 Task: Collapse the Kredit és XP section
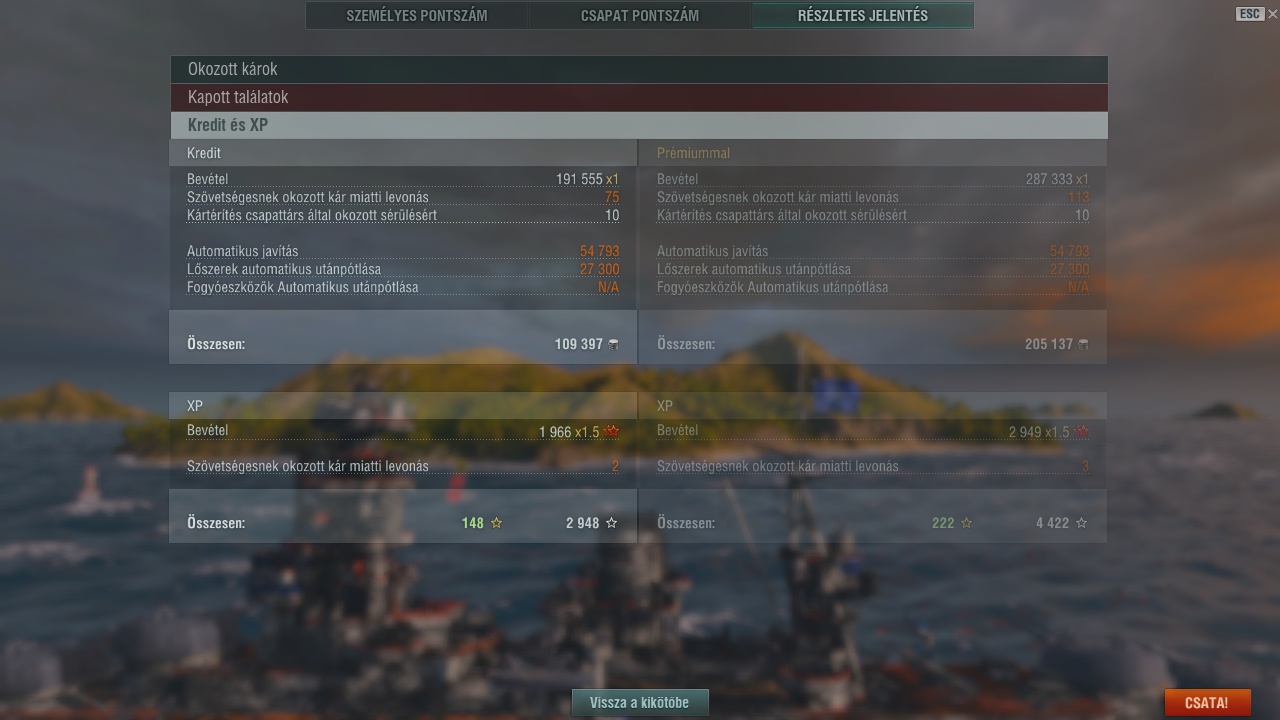(x=639, y=125)
